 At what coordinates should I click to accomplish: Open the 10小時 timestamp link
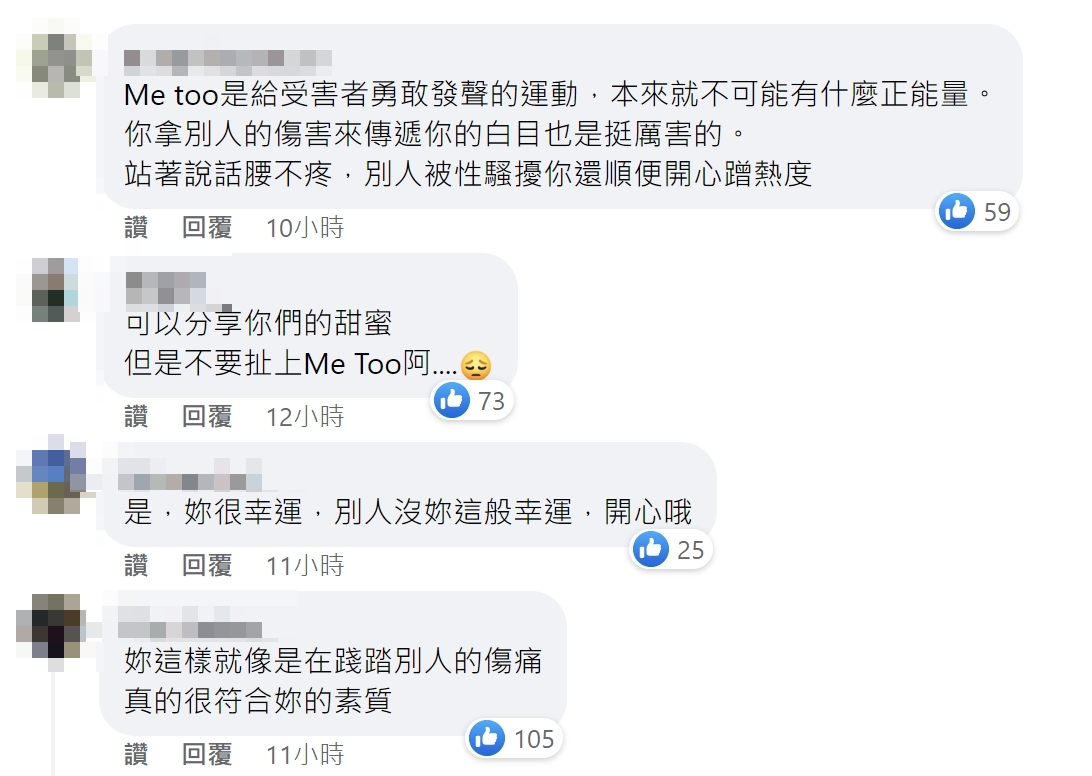(x=305, y=227)
